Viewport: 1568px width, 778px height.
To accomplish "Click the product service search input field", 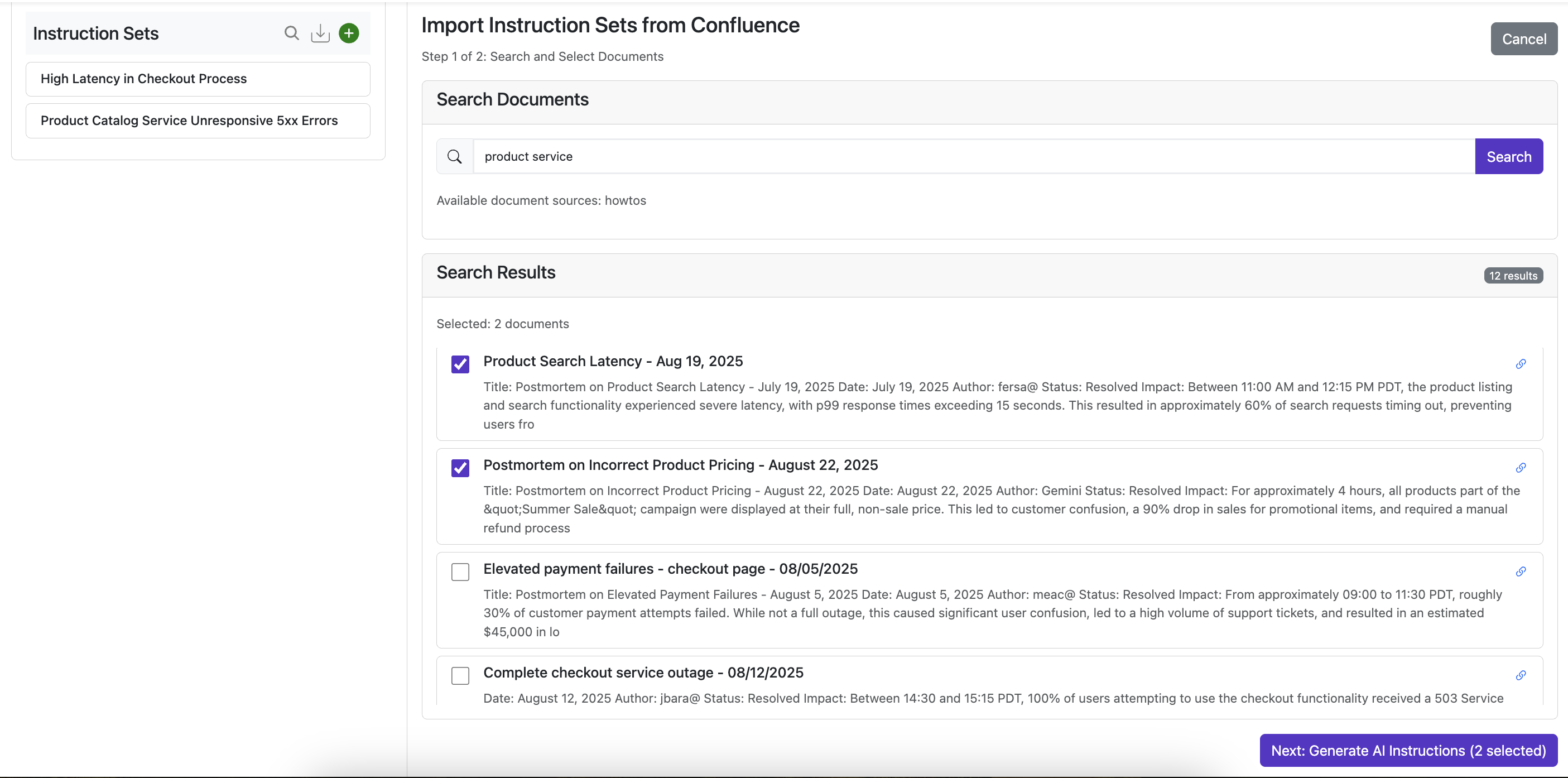I will pyautogui.click(x=974, y=156).
